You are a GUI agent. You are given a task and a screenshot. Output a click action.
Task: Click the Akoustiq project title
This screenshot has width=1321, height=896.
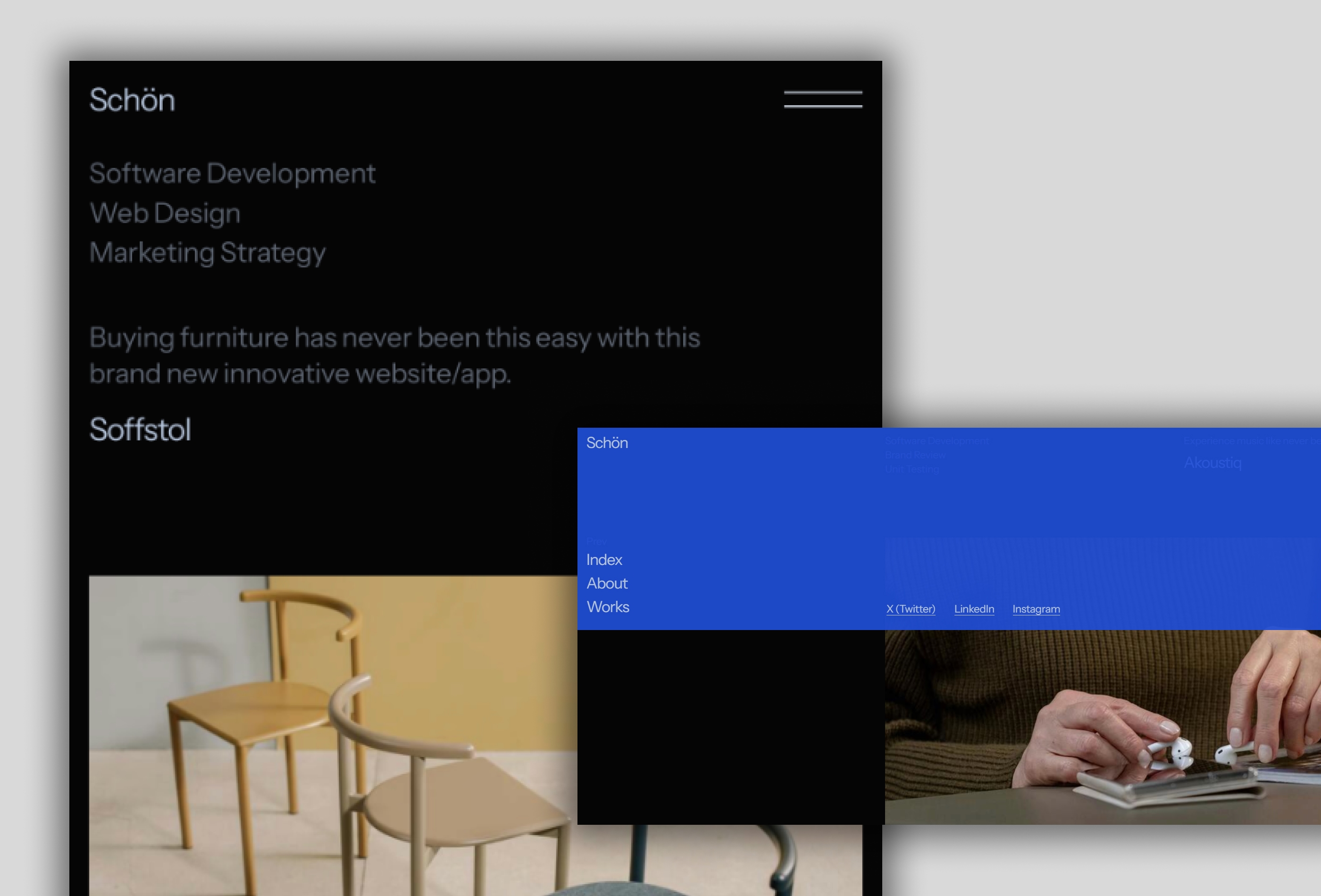click(x=1212, y=463)
